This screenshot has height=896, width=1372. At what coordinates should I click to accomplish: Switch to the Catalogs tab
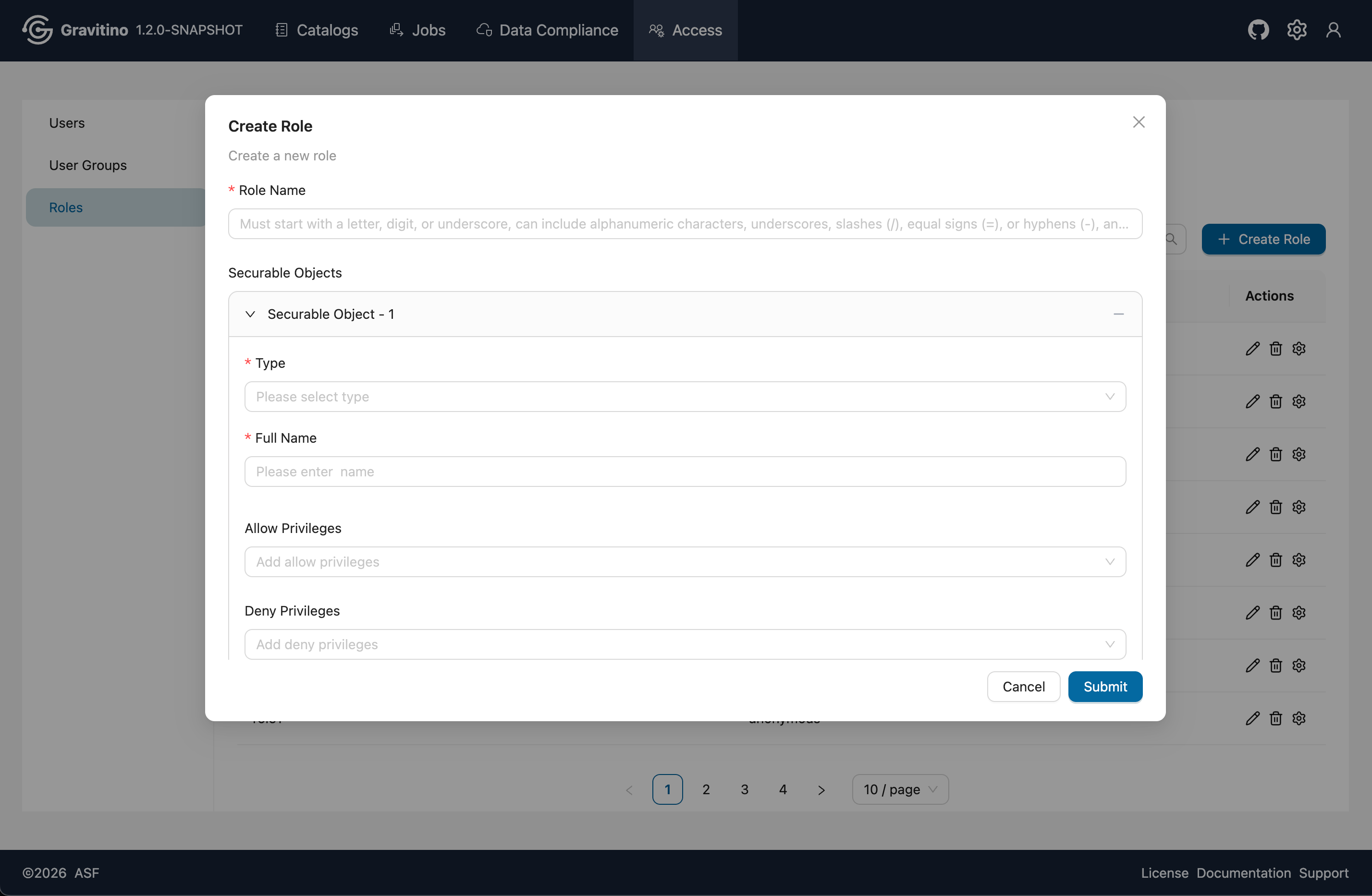click(x=317, y=30)
